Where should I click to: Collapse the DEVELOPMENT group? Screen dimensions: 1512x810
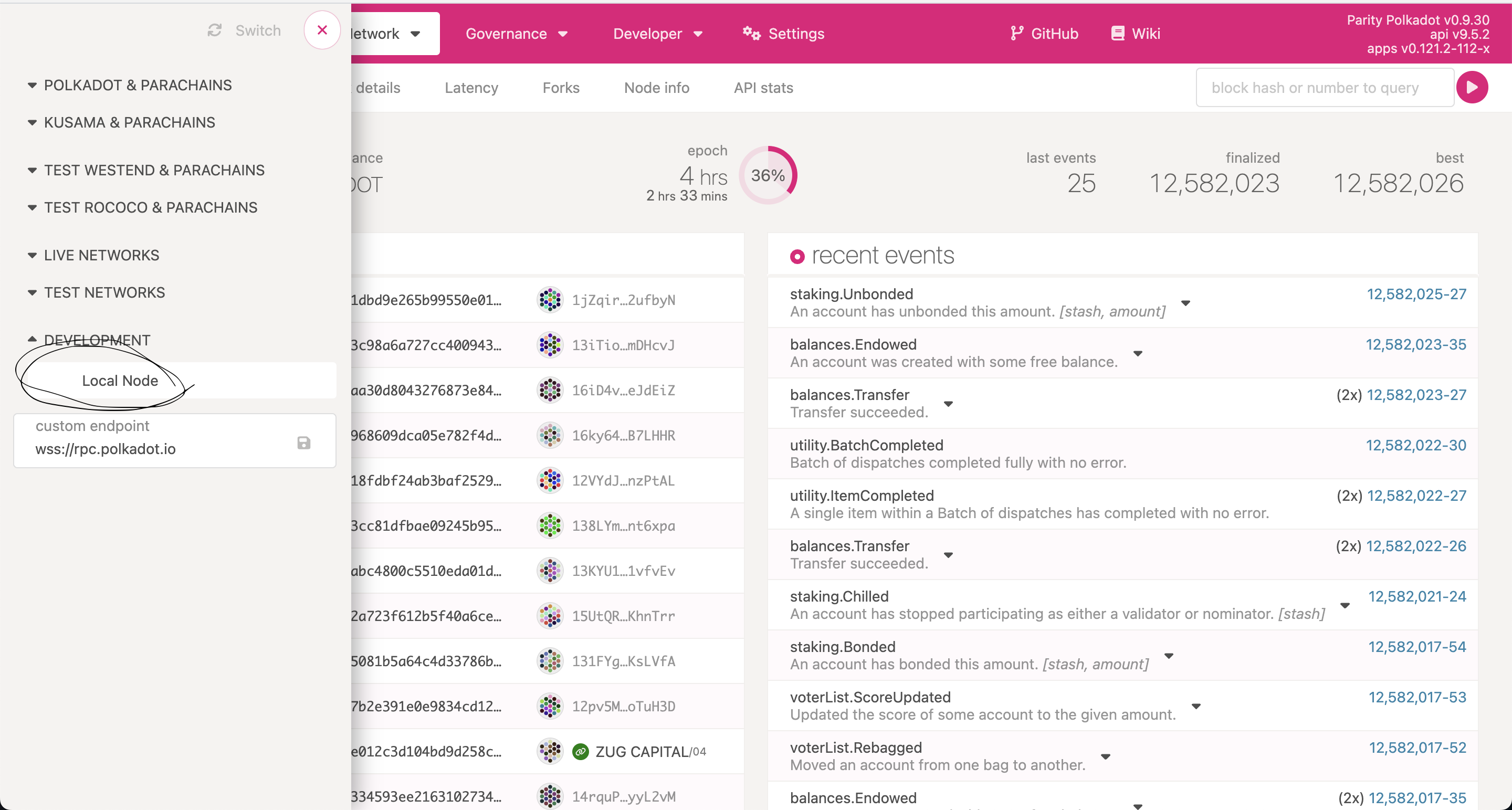pyautogui.click(x=88, y=340)
